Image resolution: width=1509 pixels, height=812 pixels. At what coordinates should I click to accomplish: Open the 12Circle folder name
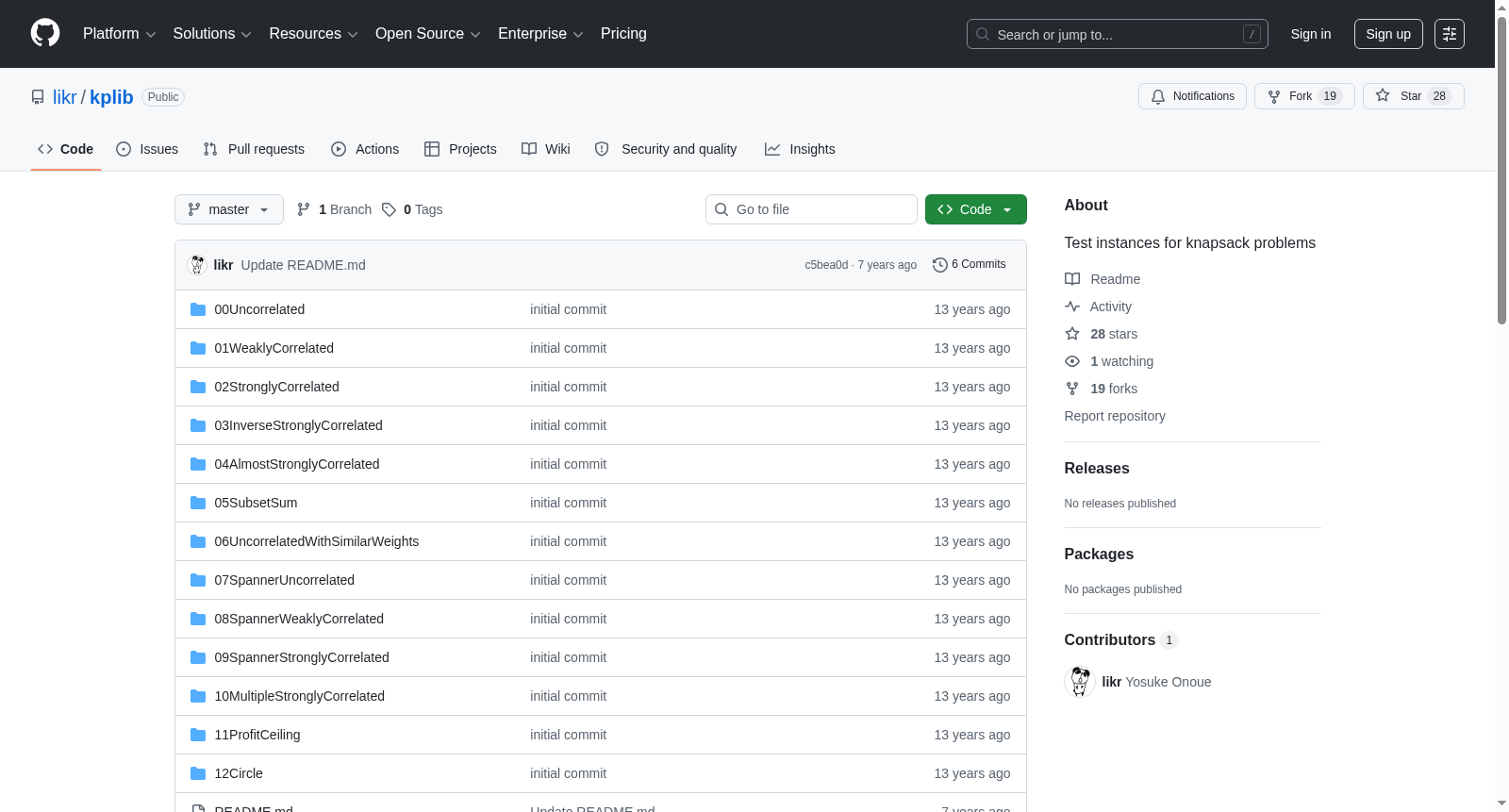(x=239, y=773)
